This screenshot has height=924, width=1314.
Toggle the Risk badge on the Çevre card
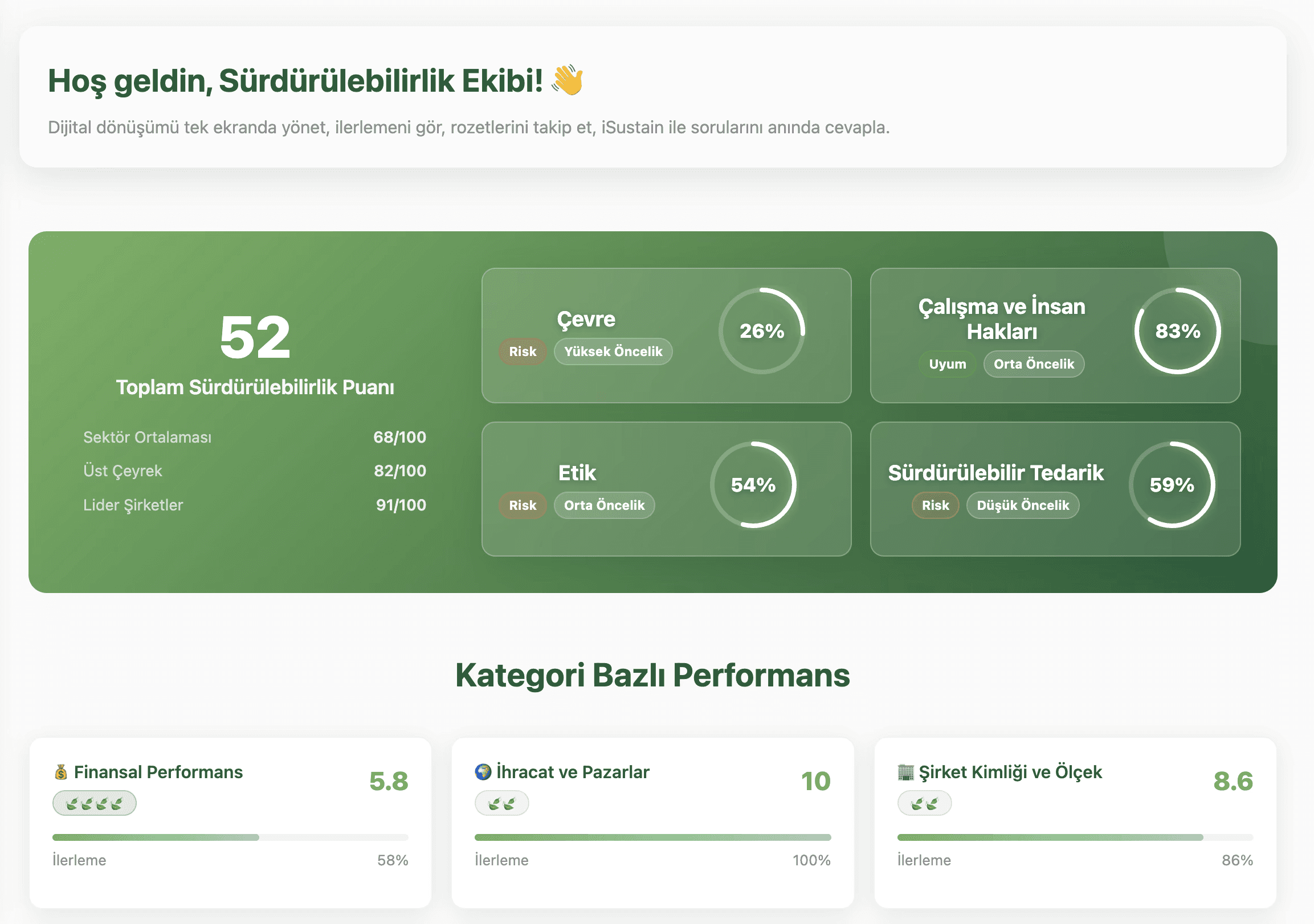(521, 351)
